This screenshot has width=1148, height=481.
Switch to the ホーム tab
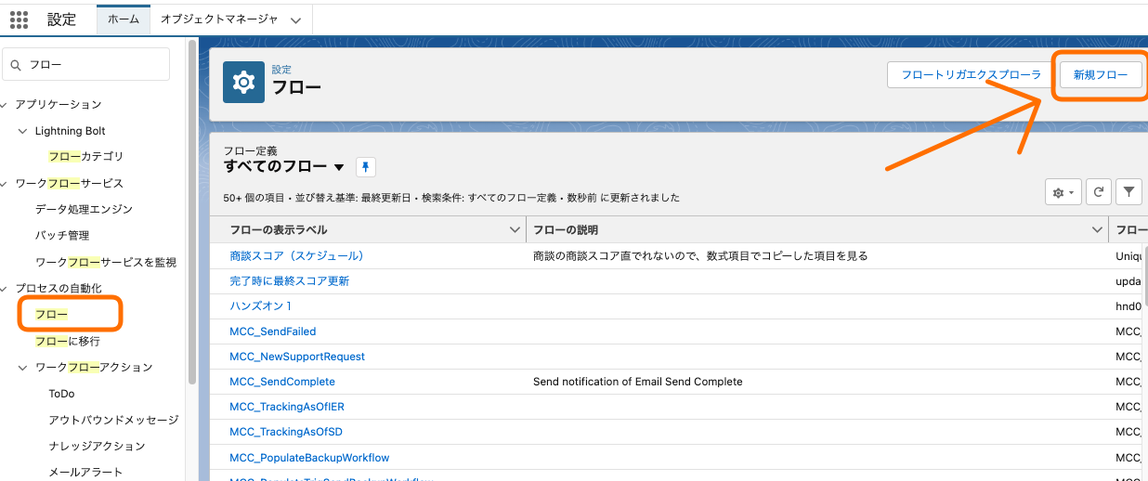(x=123, y=20)
